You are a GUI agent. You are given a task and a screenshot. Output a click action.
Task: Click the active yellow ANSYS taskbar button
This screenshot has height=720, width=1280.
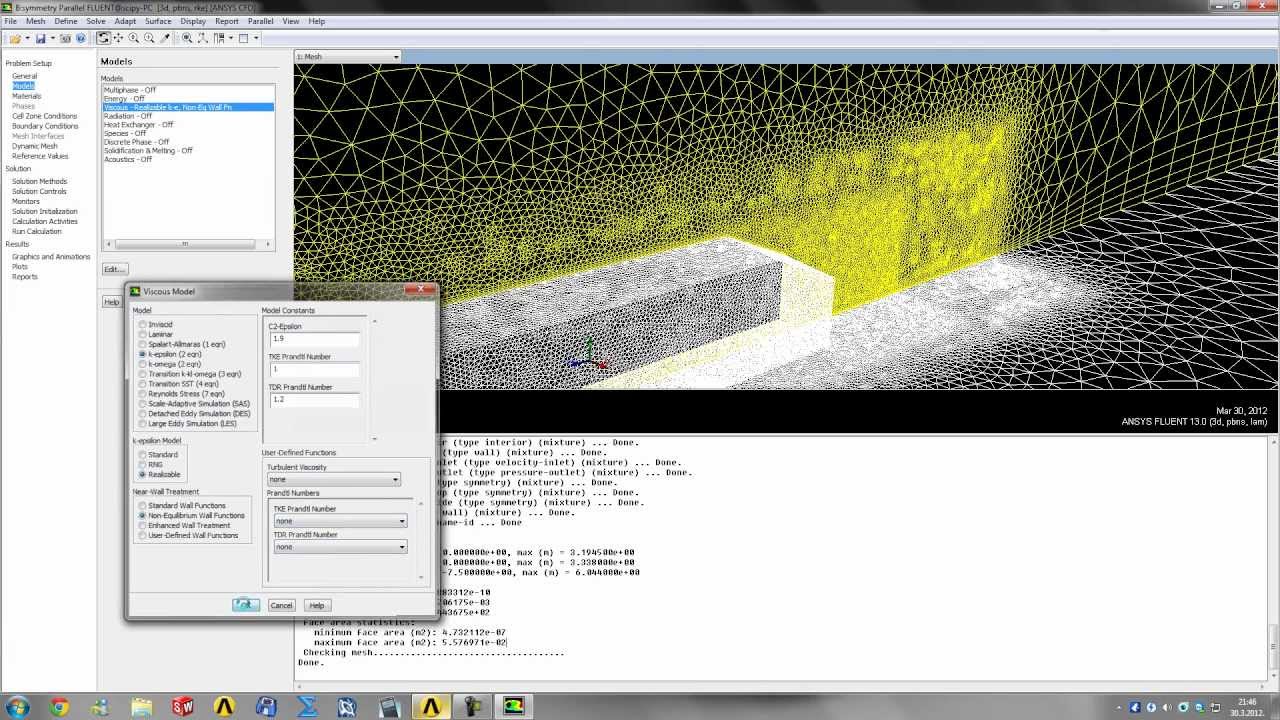coord(431,707)
